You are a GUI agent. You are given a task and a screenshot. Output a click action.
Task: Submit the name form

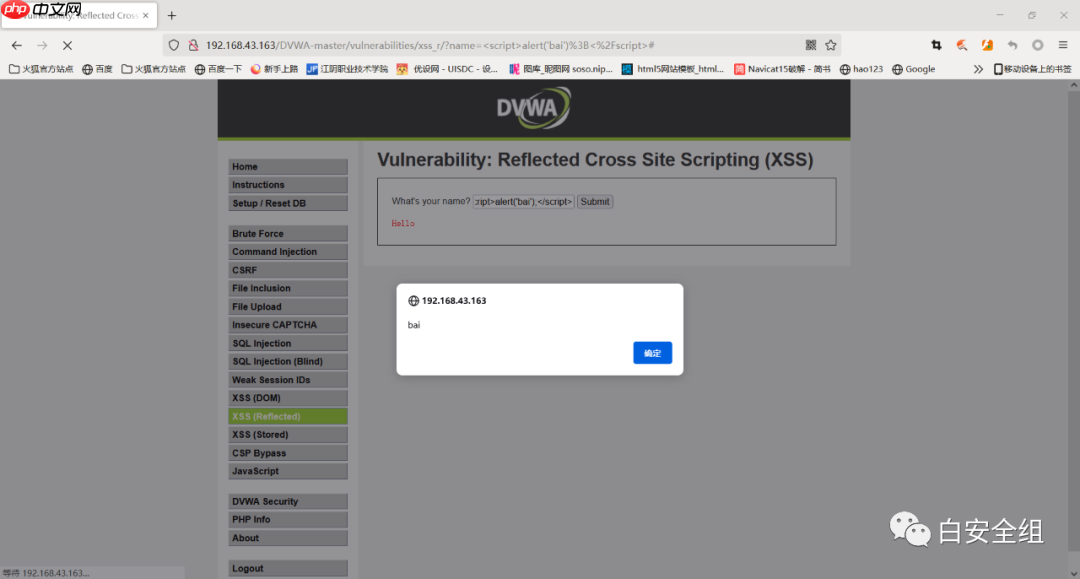click(x=594, y=202)
